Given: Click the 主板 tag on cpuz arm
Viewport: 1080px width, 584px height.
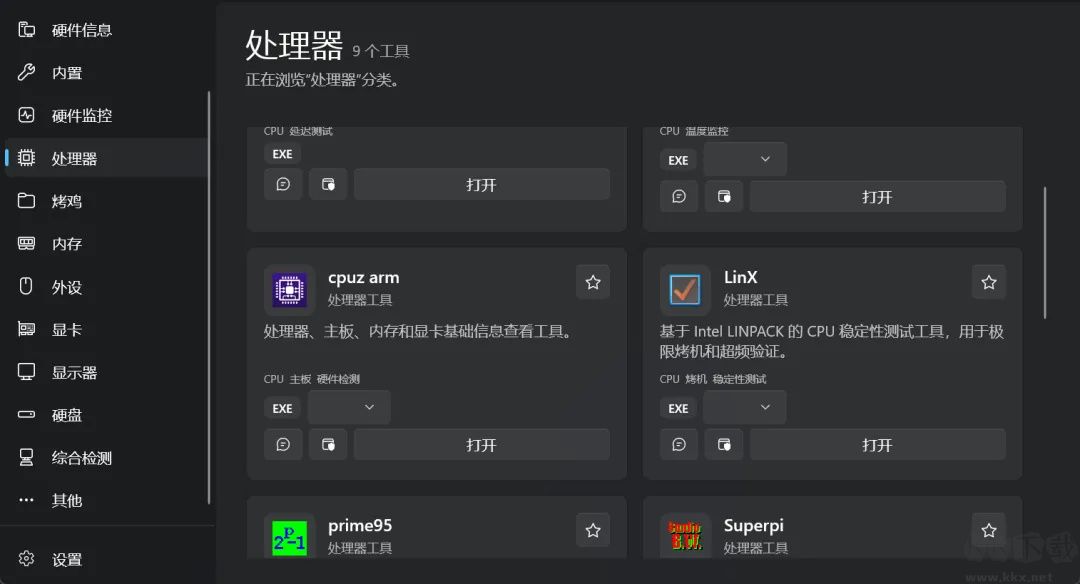Looking at the screenshot, I should pos(300,379).
